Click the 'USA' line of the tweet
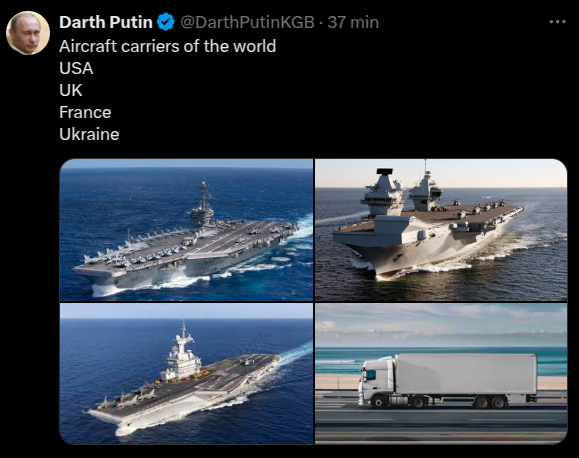 tap(76, 68)
